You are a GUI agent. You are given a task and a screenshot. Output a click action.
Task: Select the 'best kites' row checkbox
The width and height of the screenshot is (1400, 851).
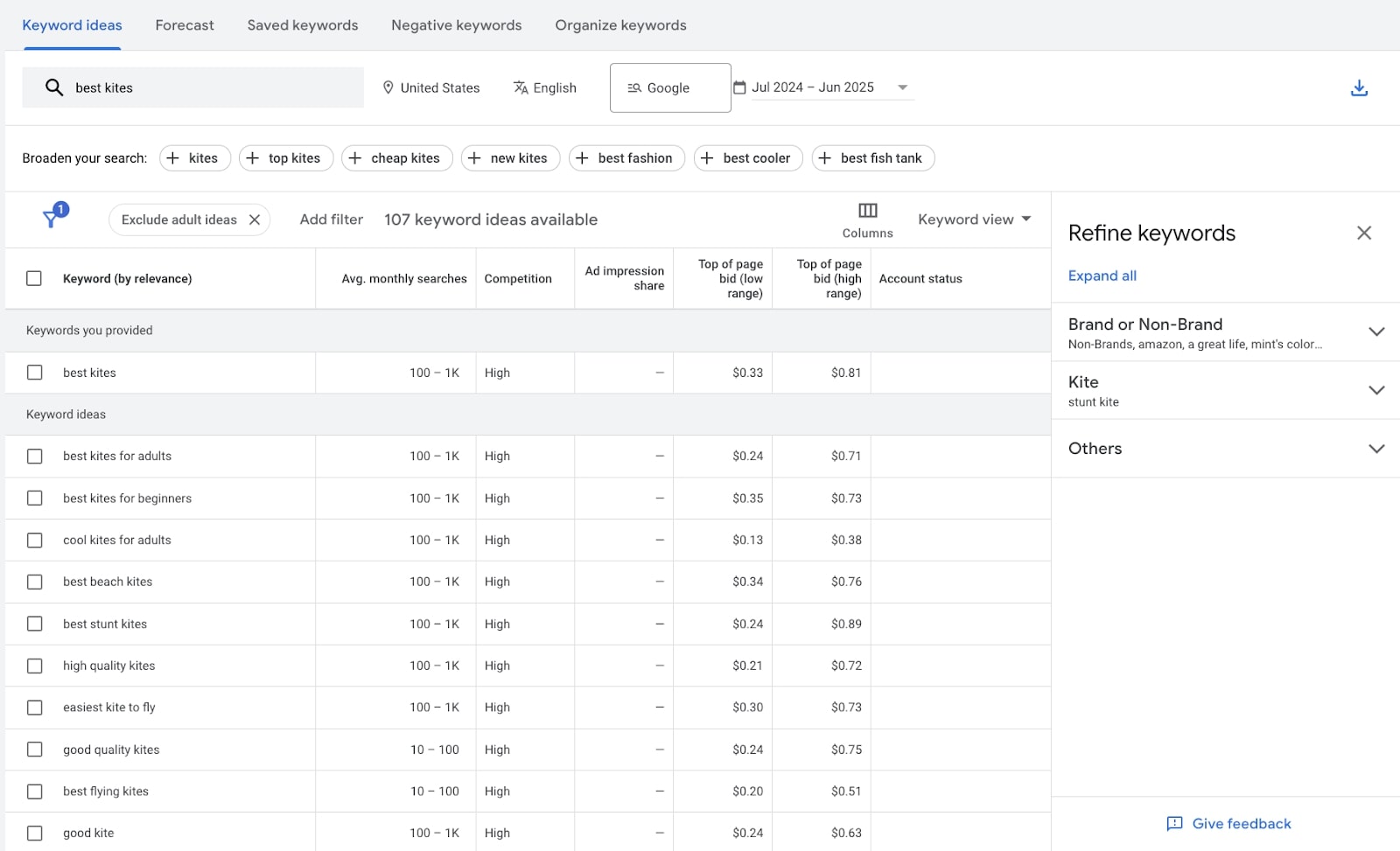tap(34, 373)
